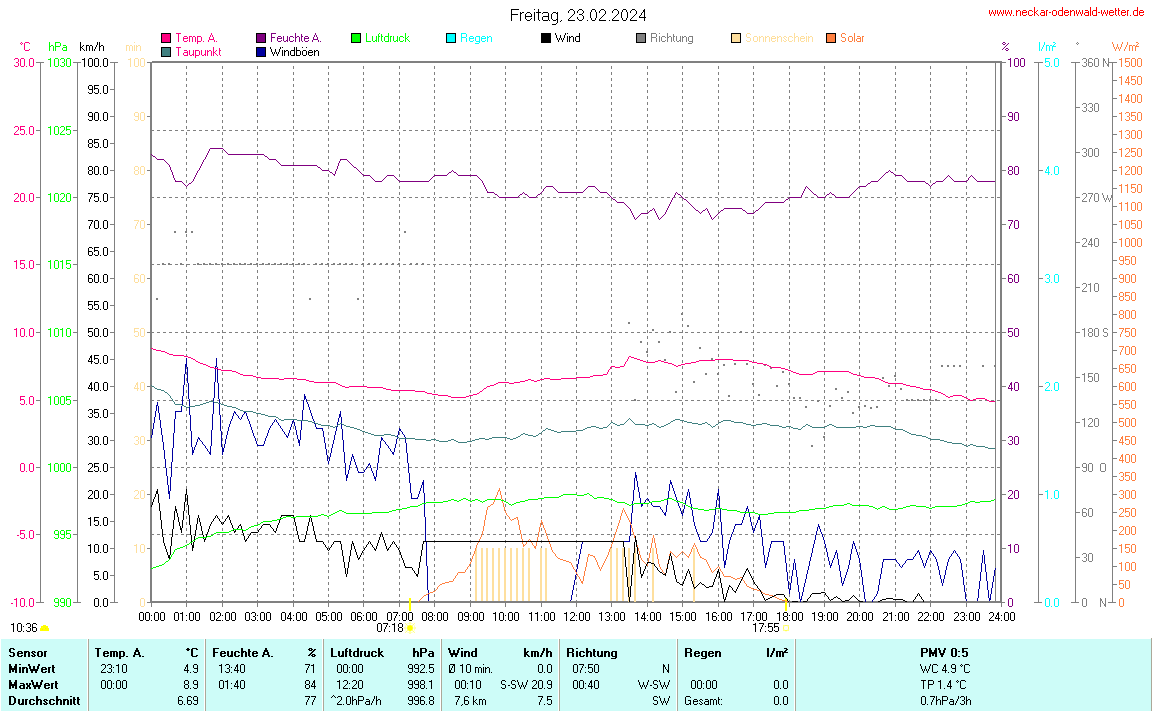
Task: Click the Sensor header in the data table
Action: (x=27, y=653)
